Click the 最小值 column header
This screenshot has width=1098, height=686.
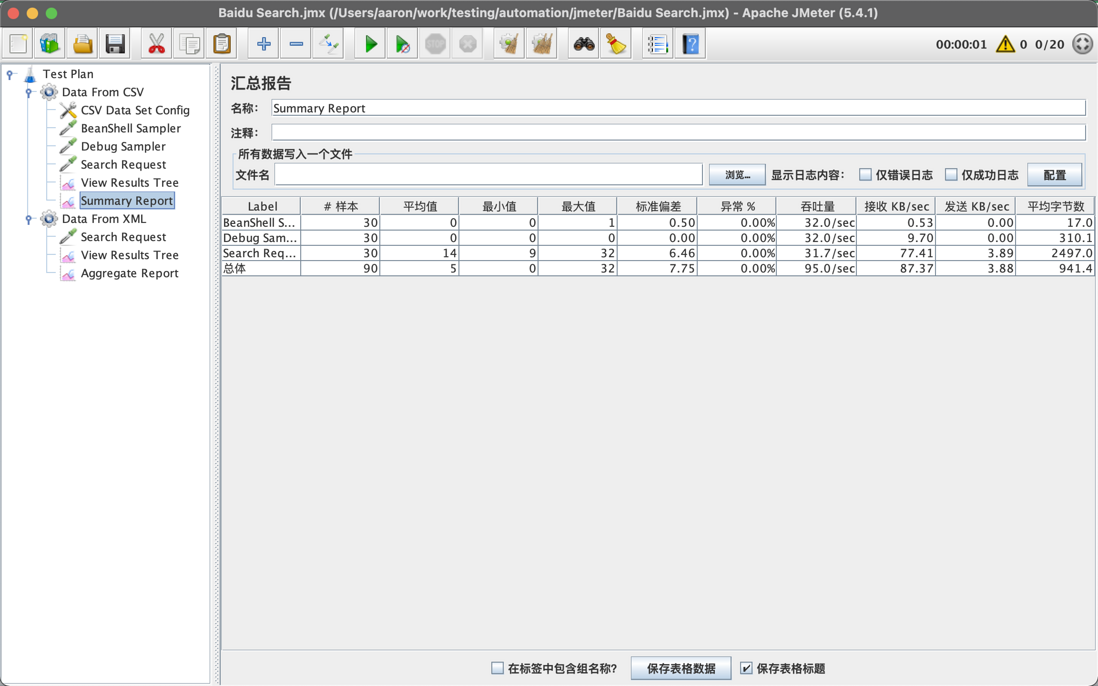(x=499, y=206)
